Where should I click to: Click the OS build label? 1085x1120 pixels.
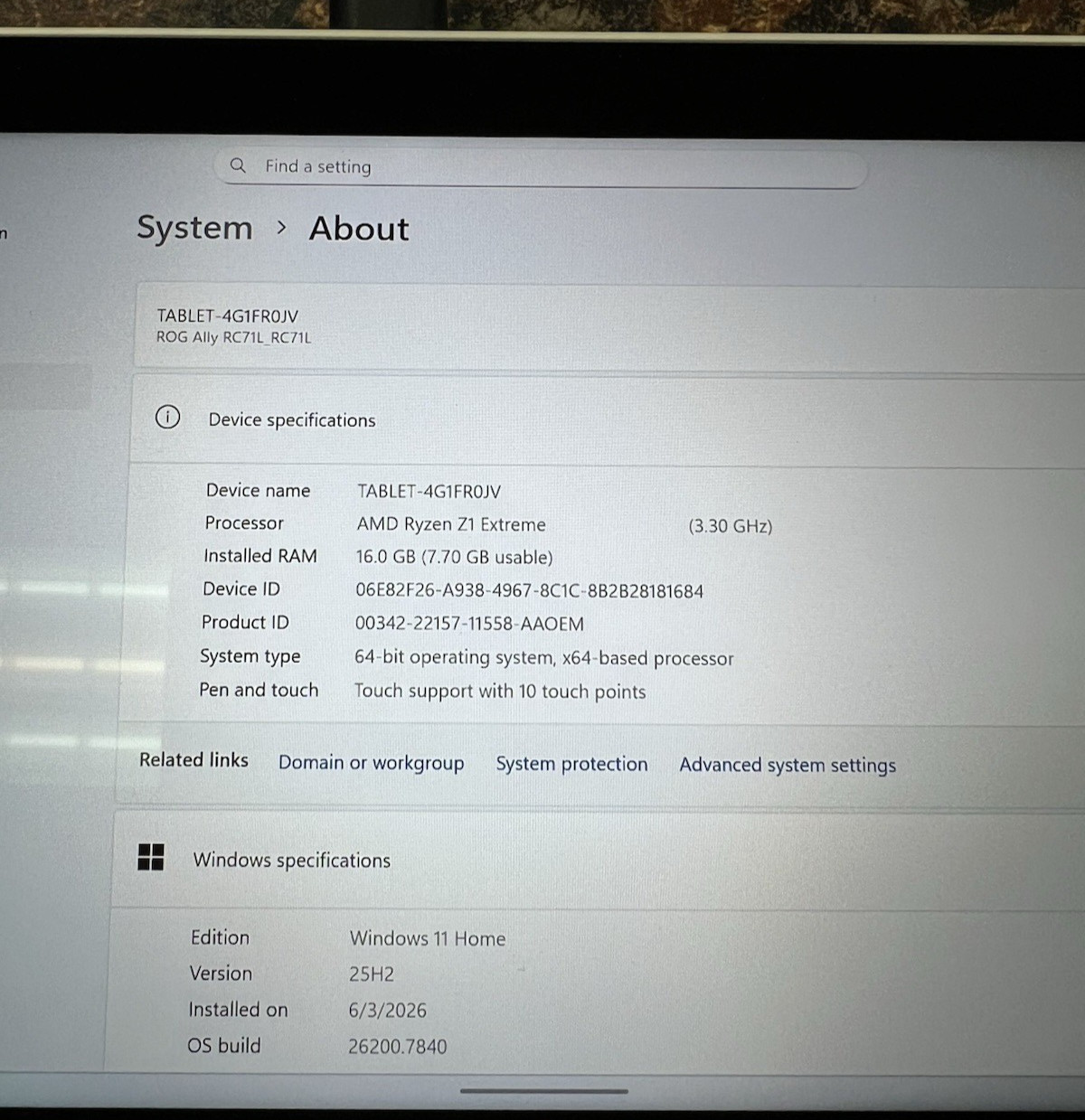coord(223,1046)
